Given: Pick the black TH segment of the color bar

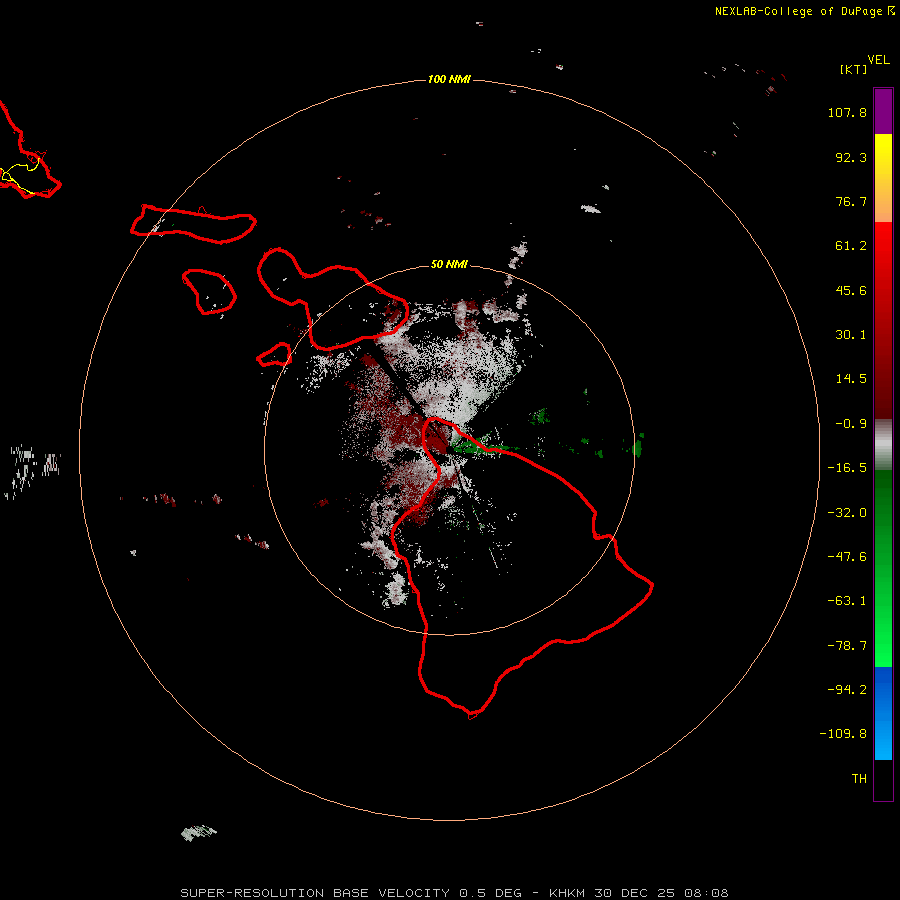Looking at the screenshot, I should click(x=883, y=779).
